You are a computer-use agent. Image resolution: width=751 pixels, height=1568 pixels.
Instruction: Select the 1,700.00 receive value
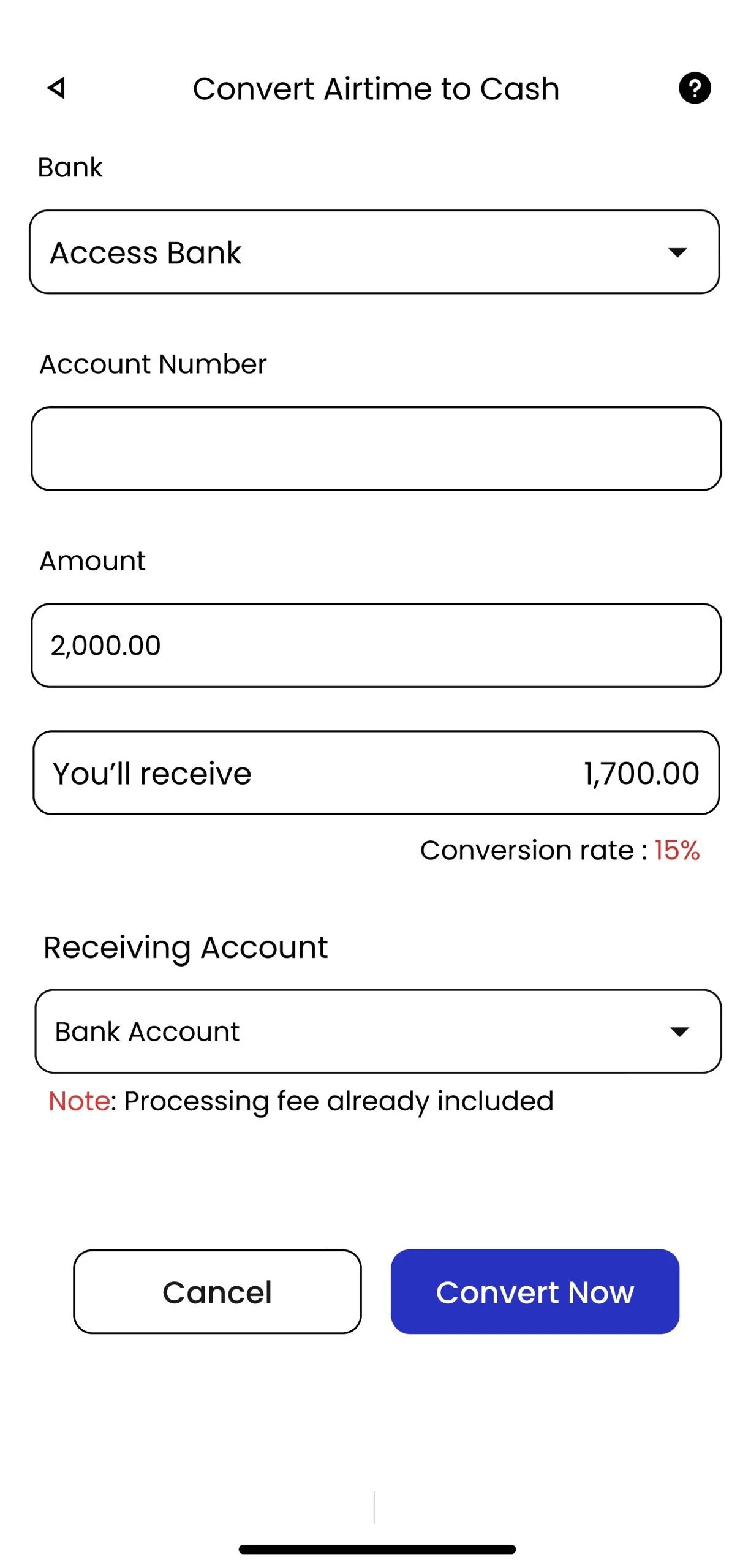[641, 773]
